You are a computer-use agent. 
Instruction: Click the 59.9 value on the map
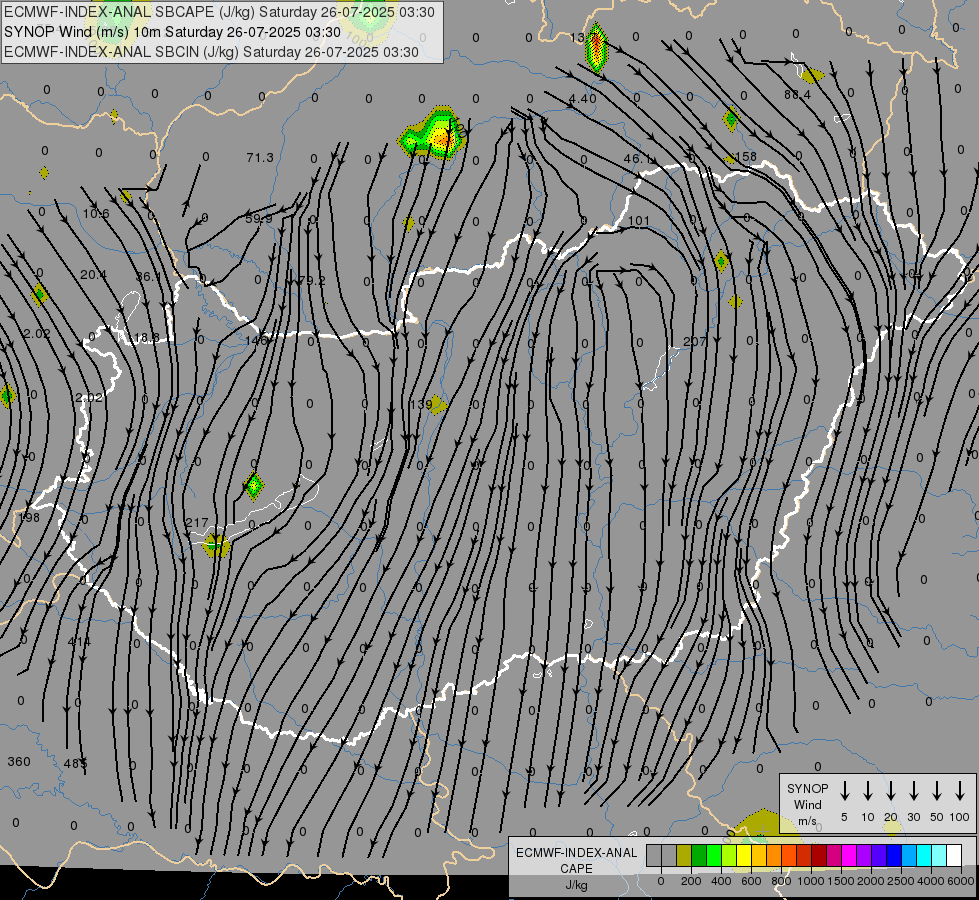(x=258, y=219)
